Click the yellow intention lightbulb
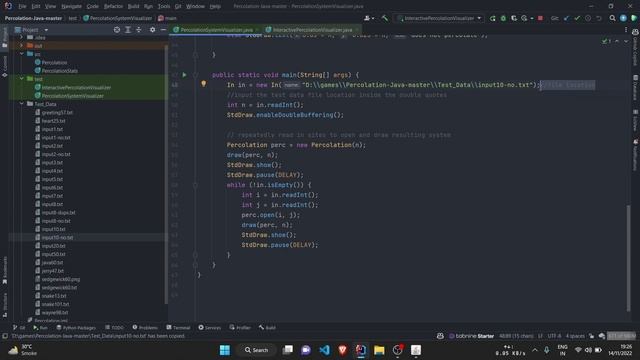This screenshot has width=640, height=360. tap(203, 84)
